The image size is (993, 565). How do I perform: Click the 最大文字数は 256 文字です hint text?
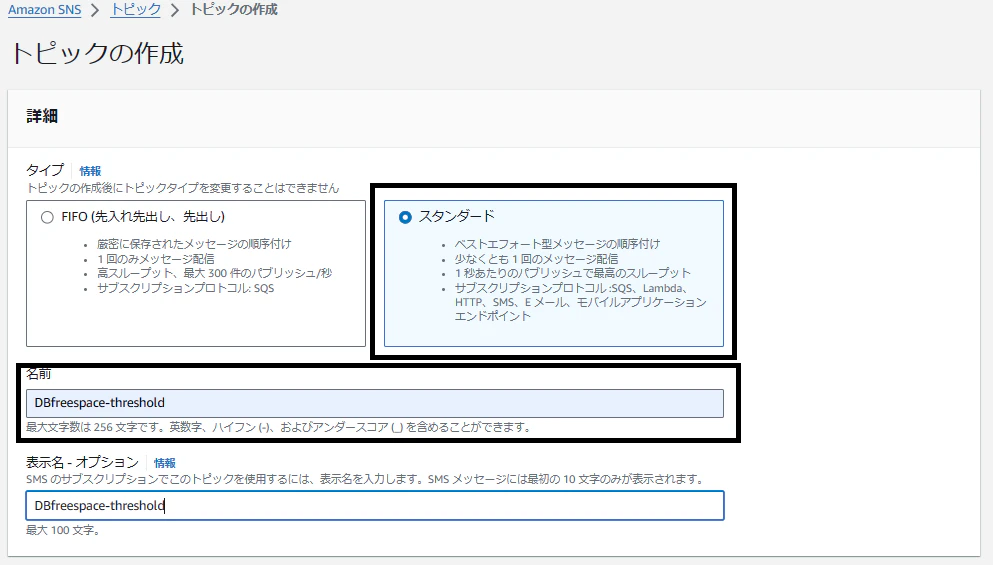pos(278,428)
